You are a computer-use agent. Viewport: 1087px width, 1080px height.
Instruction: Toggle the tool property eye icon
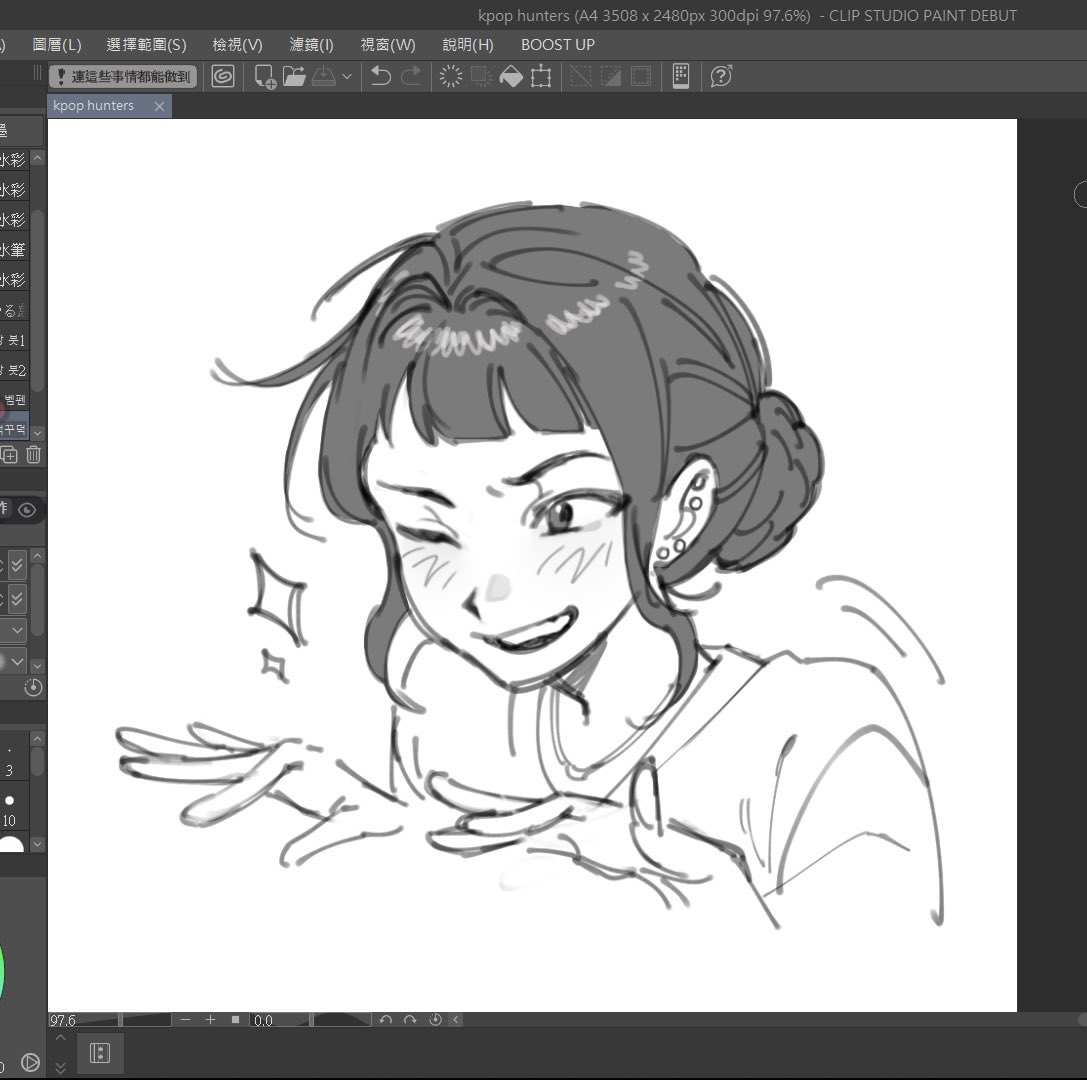[27, 510]
